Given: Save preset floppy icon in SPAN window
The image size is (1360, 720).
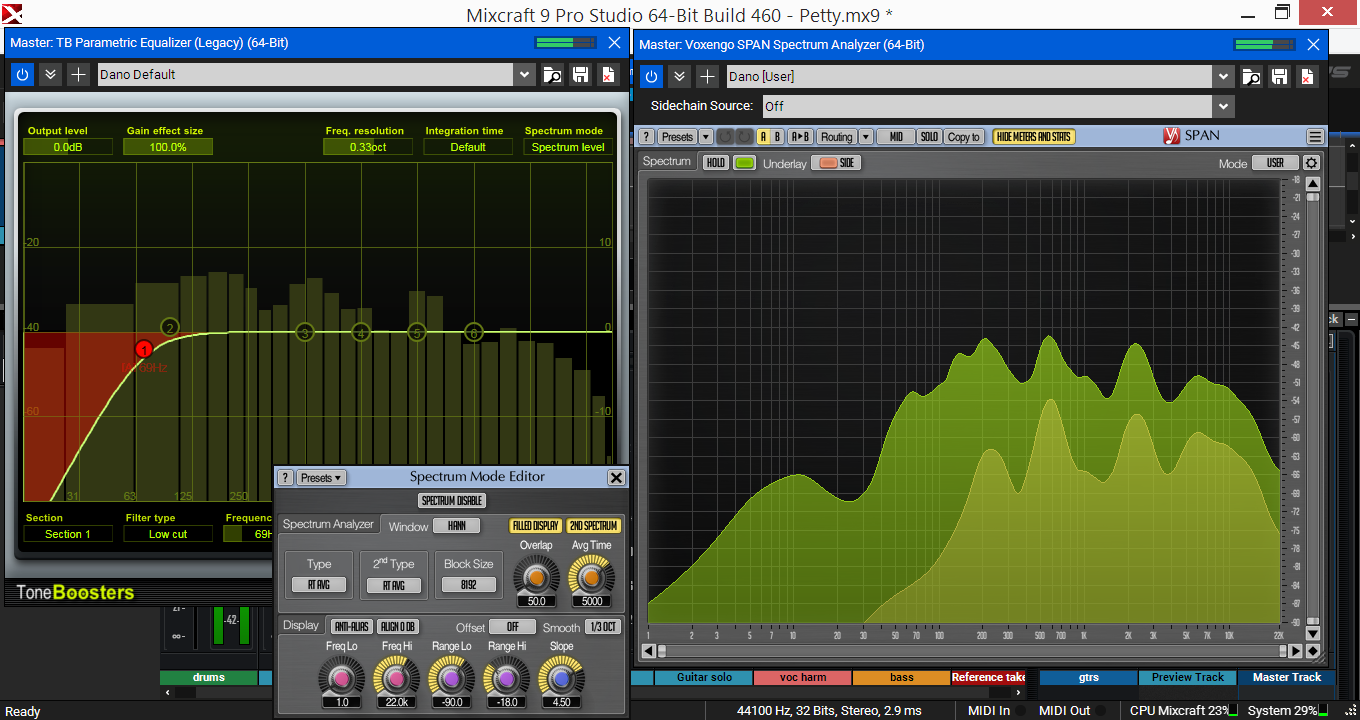Looking at the screenshot, I should tap(1279, 76).
